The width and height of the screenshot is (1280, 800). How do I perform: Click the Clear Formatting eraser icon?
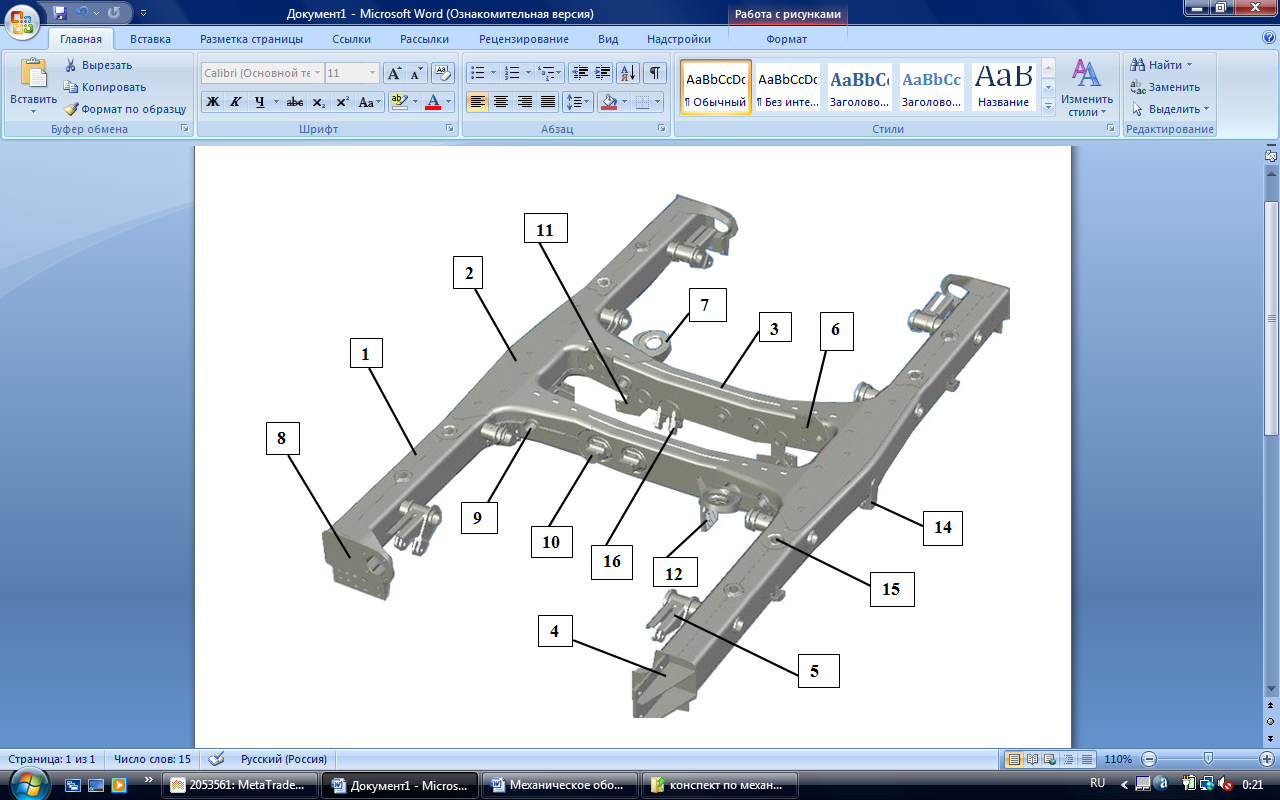pos(443,73)
